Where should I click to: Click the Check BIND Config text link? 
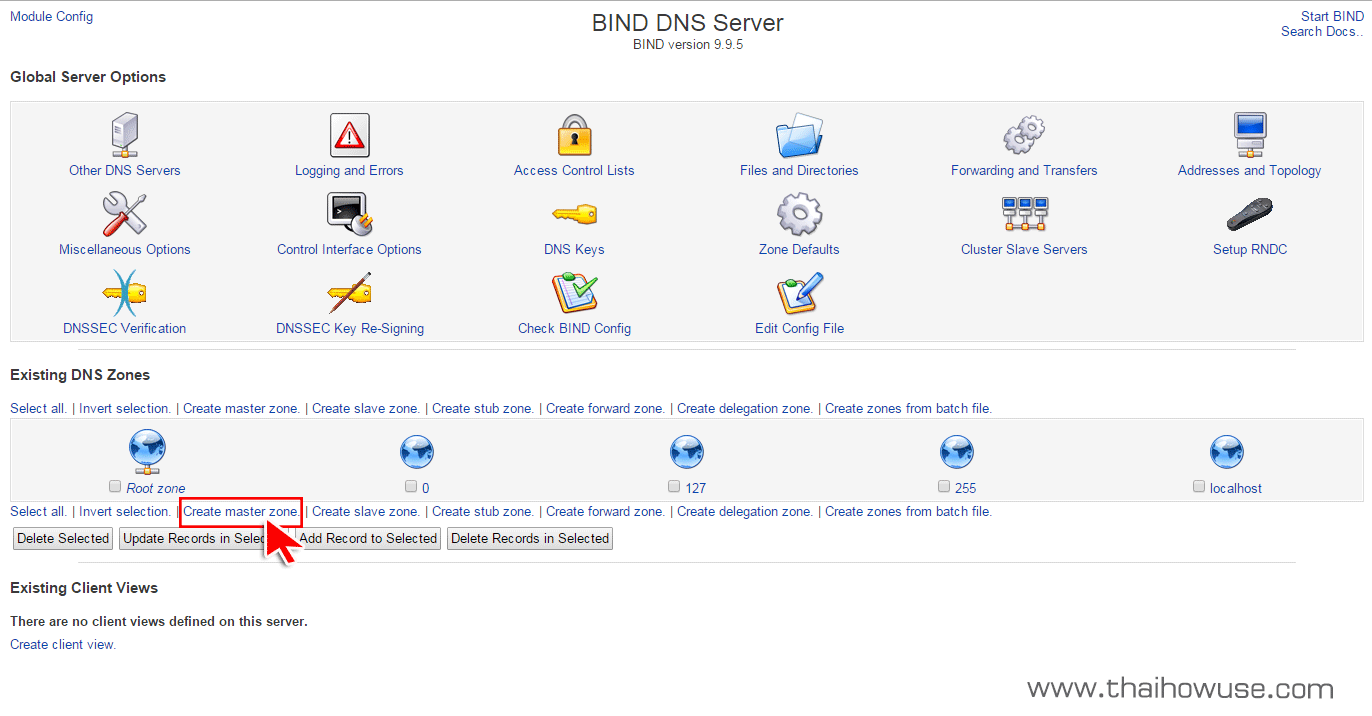[574, 329]
